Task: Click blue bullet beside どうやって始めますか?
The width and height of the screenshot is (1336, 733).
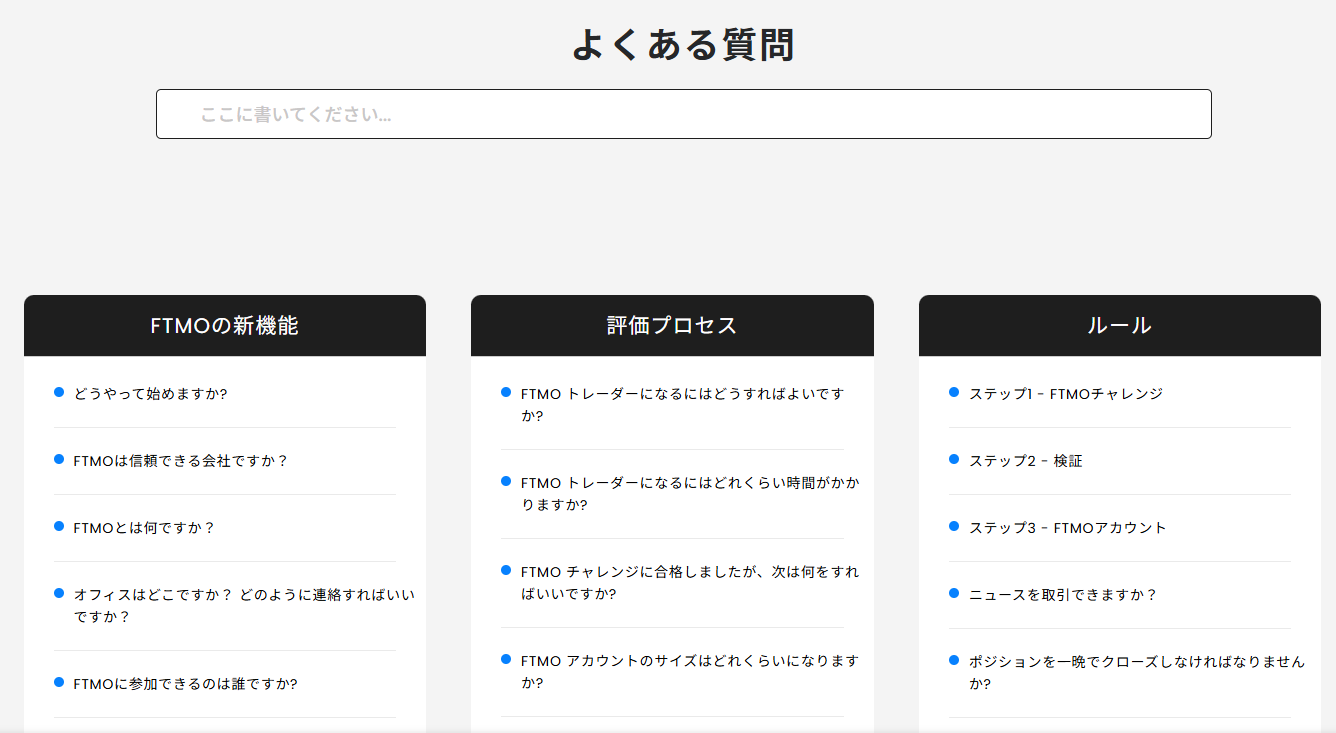Action: click(x=59, y=392)
